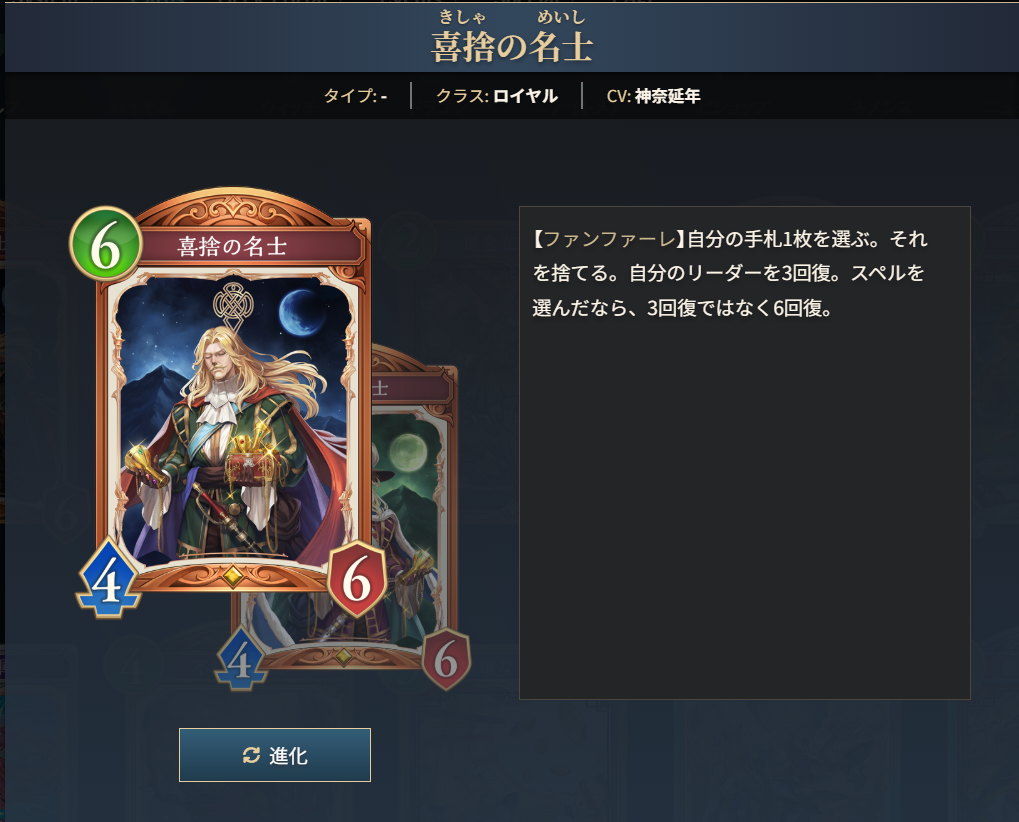Click the red defense 6 shield on front card
Viewport: 1019px width, 822px height.
pos(357,579)
